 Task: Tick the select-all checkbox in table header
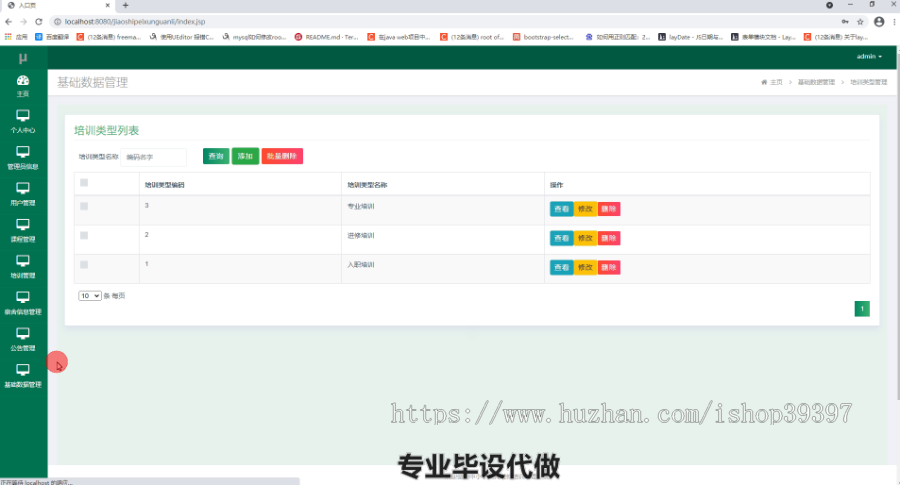point(84,183)
